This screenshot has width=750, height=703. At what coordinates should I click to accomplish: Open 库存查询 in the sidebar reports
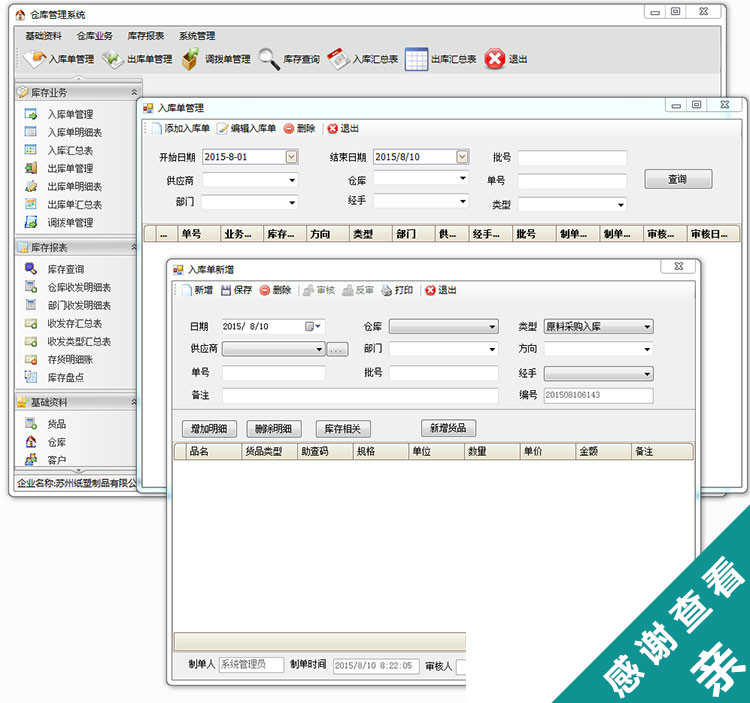[x=66, y=269]
